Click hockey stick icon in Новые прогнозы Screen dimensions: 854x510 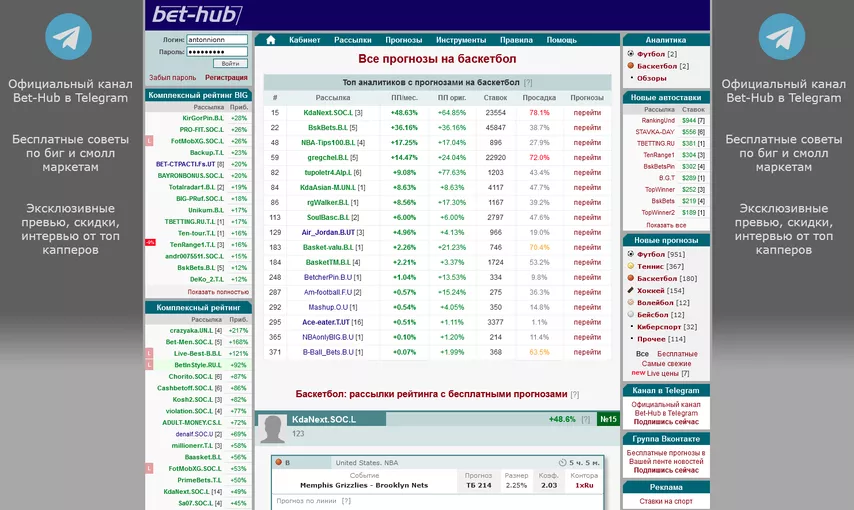coord(631,290)
